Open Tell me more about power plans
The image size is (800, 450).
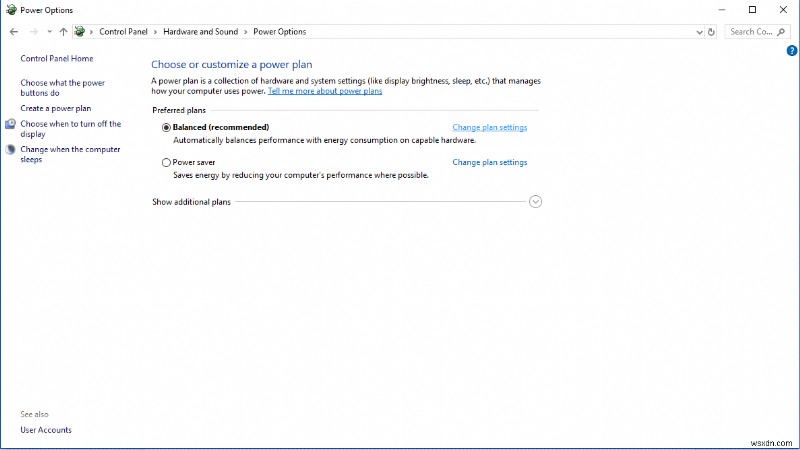[x=325, y=91]
